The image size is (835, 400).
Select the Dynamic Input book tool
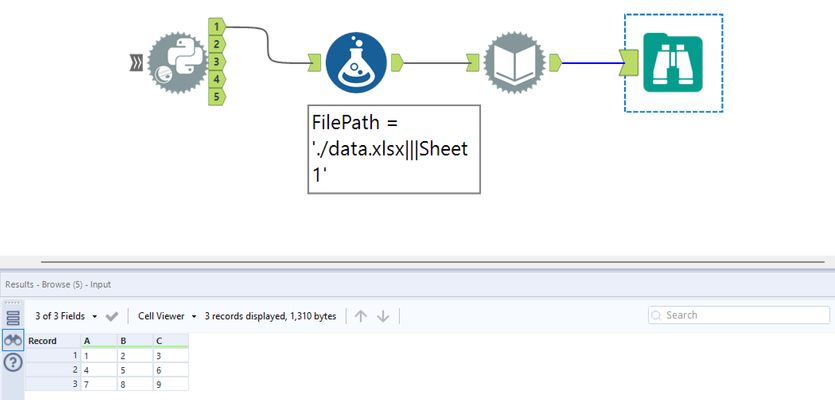514,63
